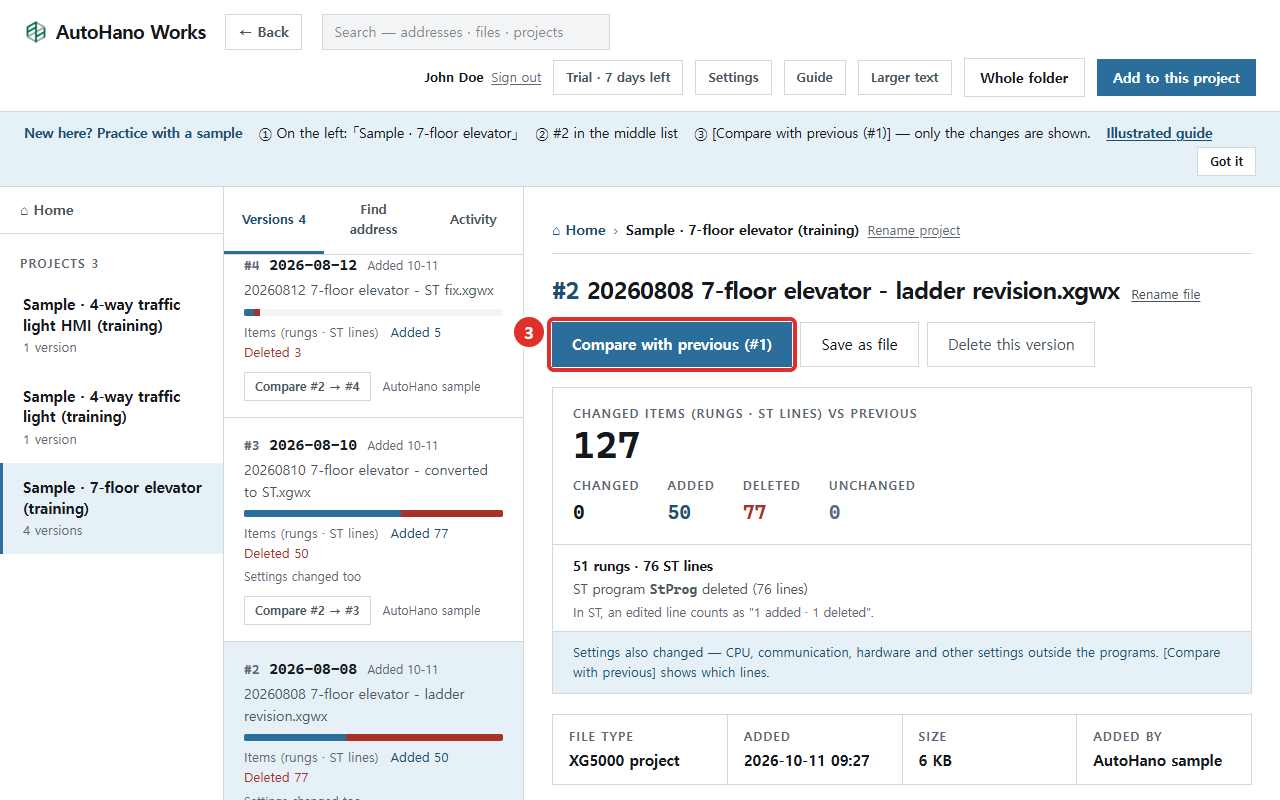Enable Larger text

(x=905, y=78)
